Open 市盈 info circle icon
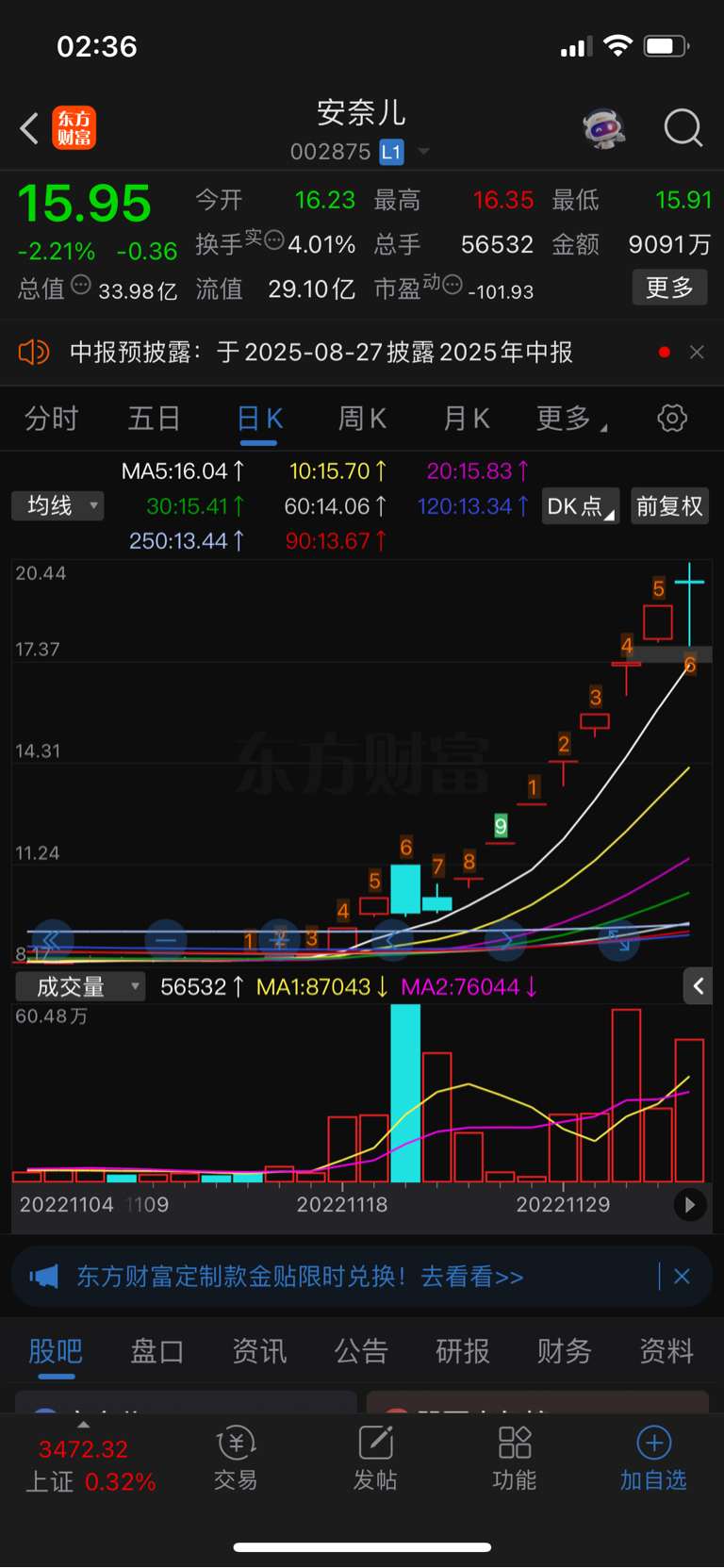 point(452,284)
